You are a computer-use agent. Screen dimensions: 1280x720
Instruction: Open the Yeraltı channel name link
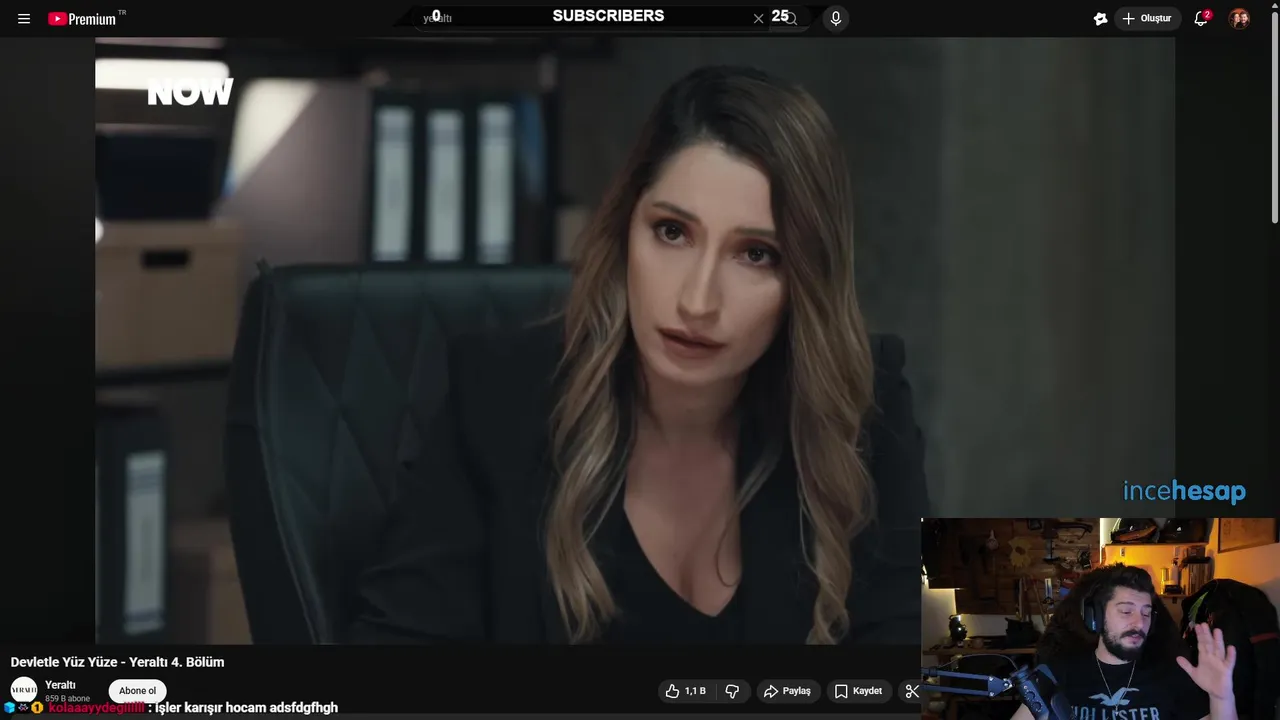60,685
